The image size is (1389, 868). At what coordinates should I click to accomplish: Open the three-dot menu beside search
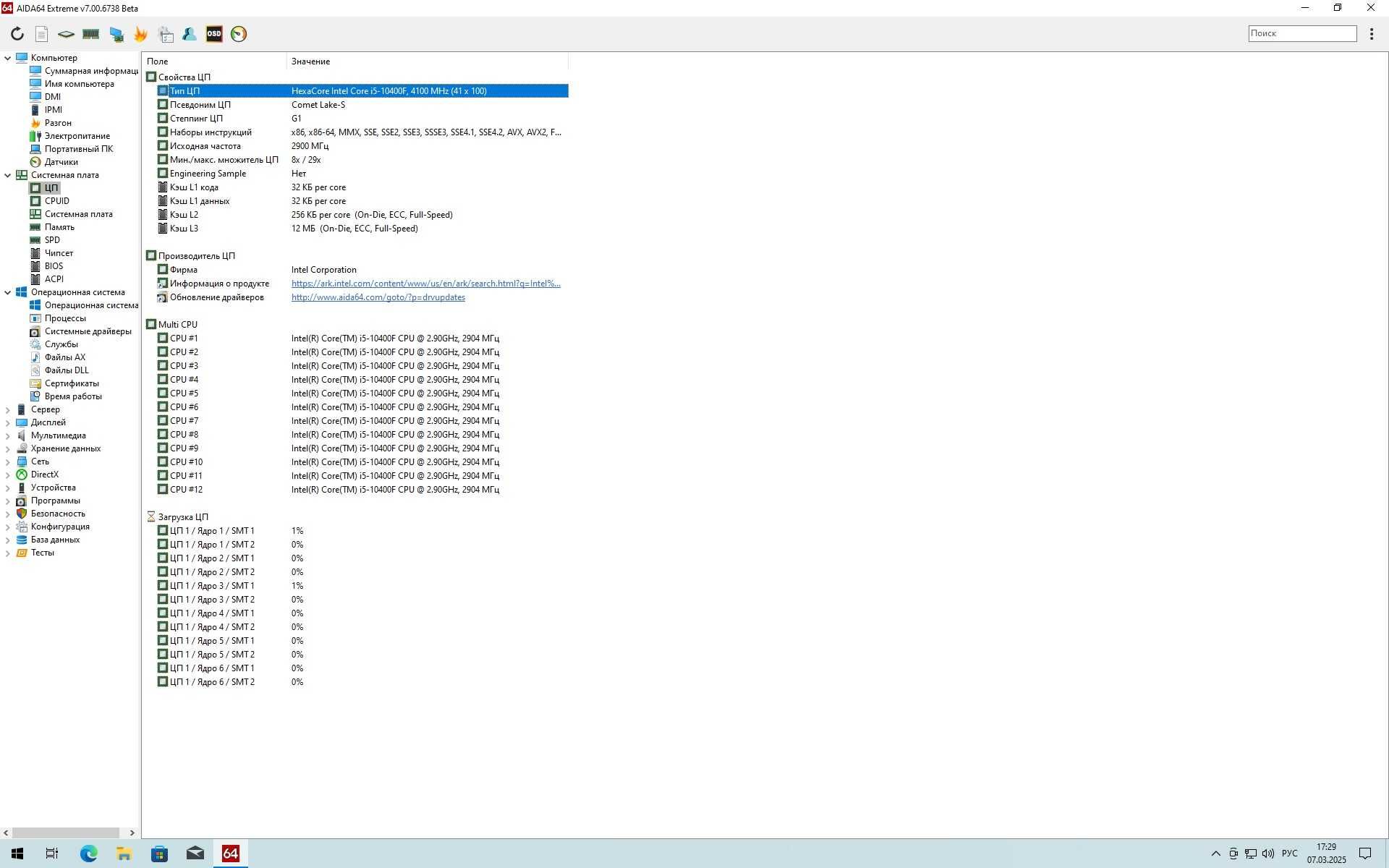[1371, 34]
